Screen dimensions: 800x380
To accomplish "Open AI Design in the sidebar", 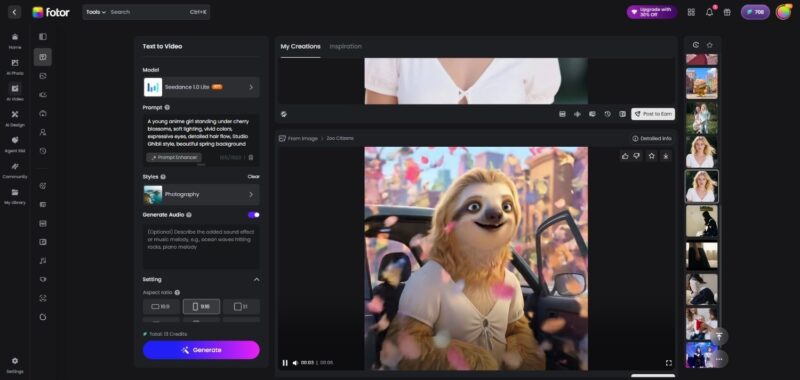I will tap(15, 118).
